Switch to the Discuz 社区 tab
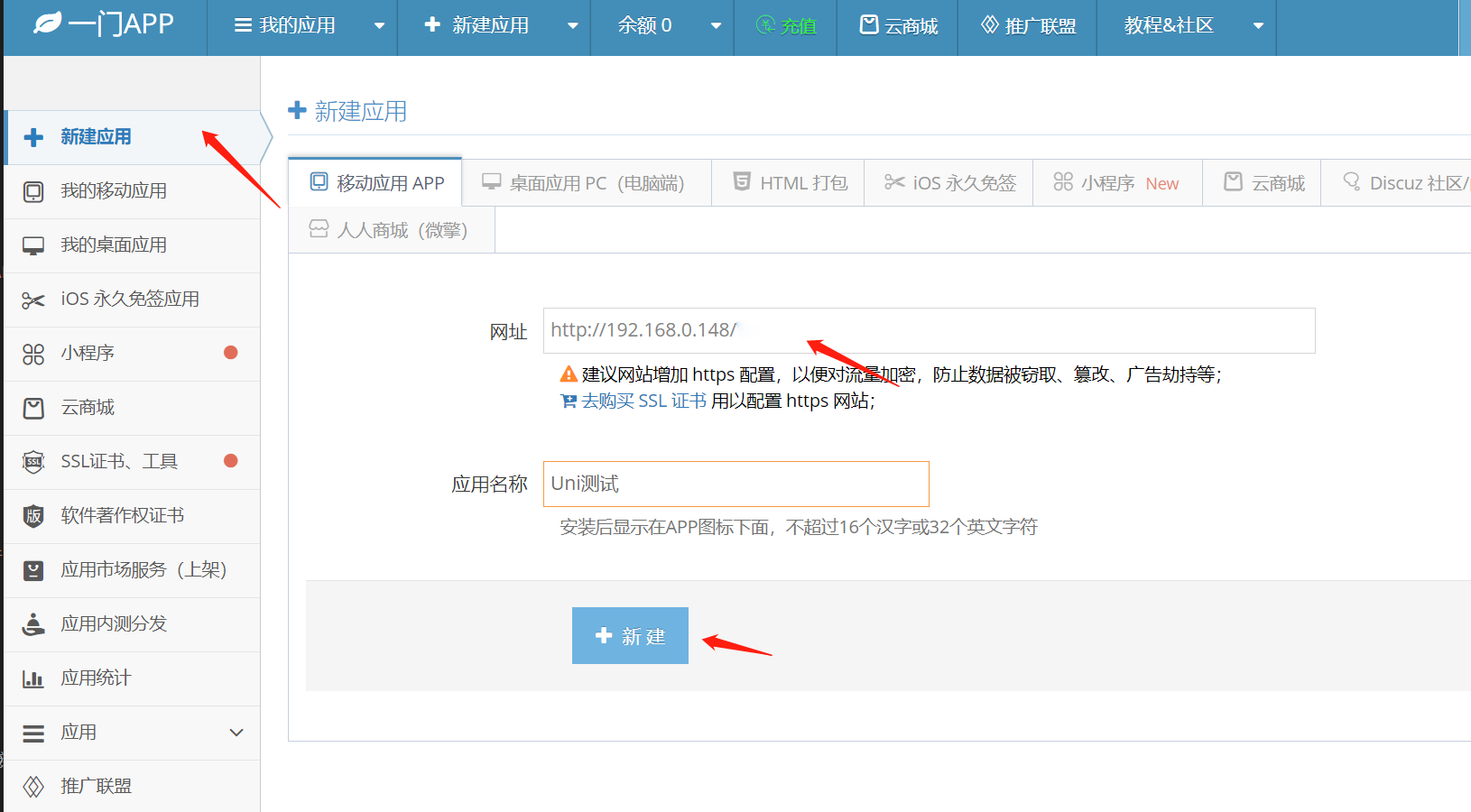Viewport: 1471px width, 812px height. click(1397, 183)
